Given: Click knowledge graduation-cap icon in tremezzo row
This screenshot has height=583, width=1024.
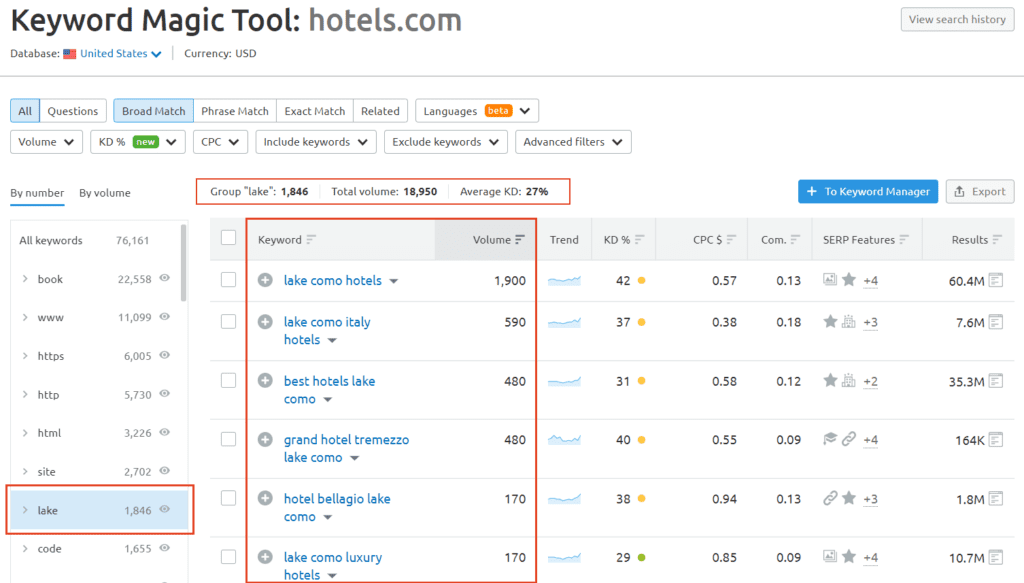Looking at the screenshot, I should click(x=829, y=439).
